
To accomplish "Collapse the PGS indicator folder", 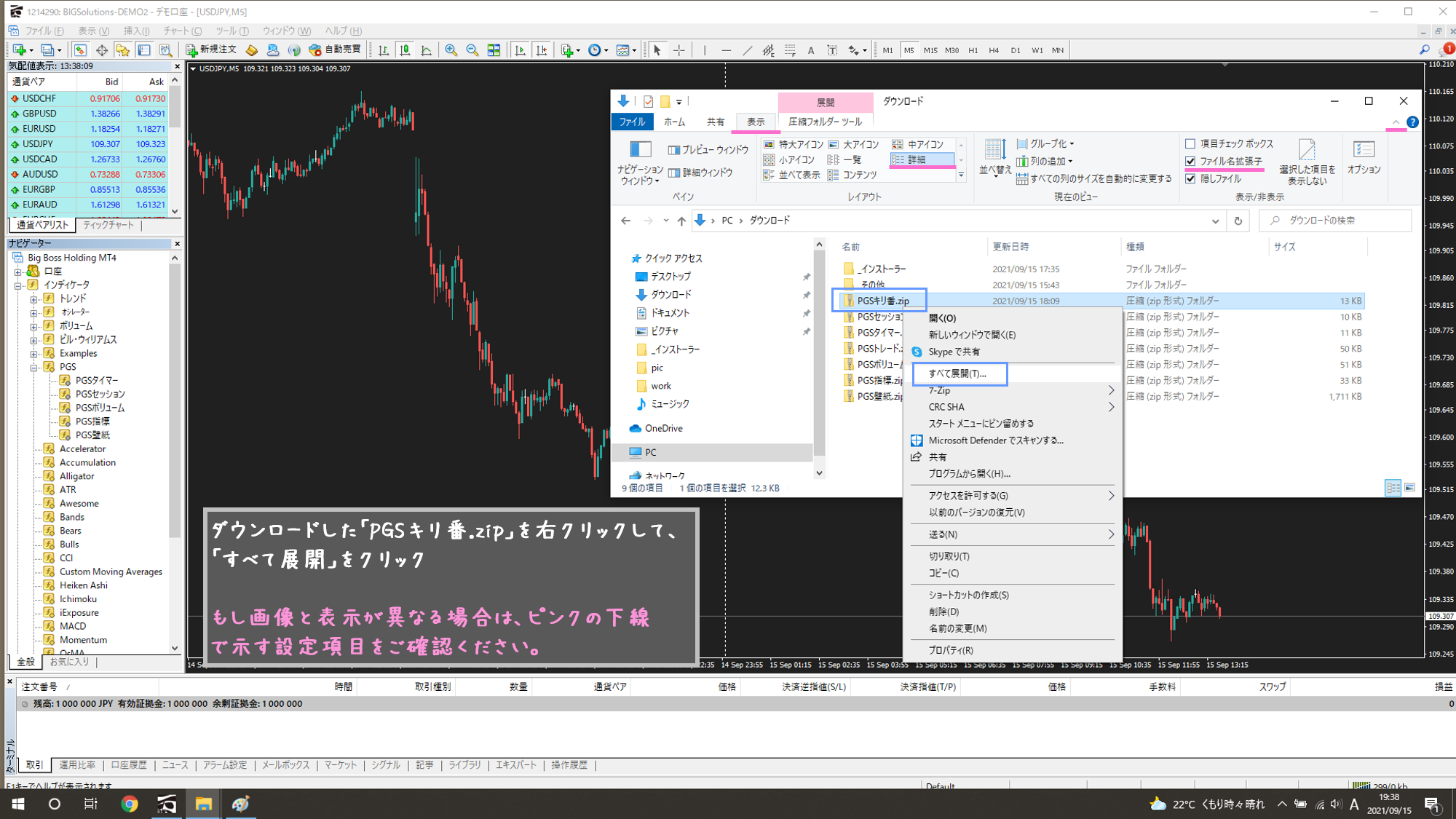I will pyautogui.click(x=33, y=367).
